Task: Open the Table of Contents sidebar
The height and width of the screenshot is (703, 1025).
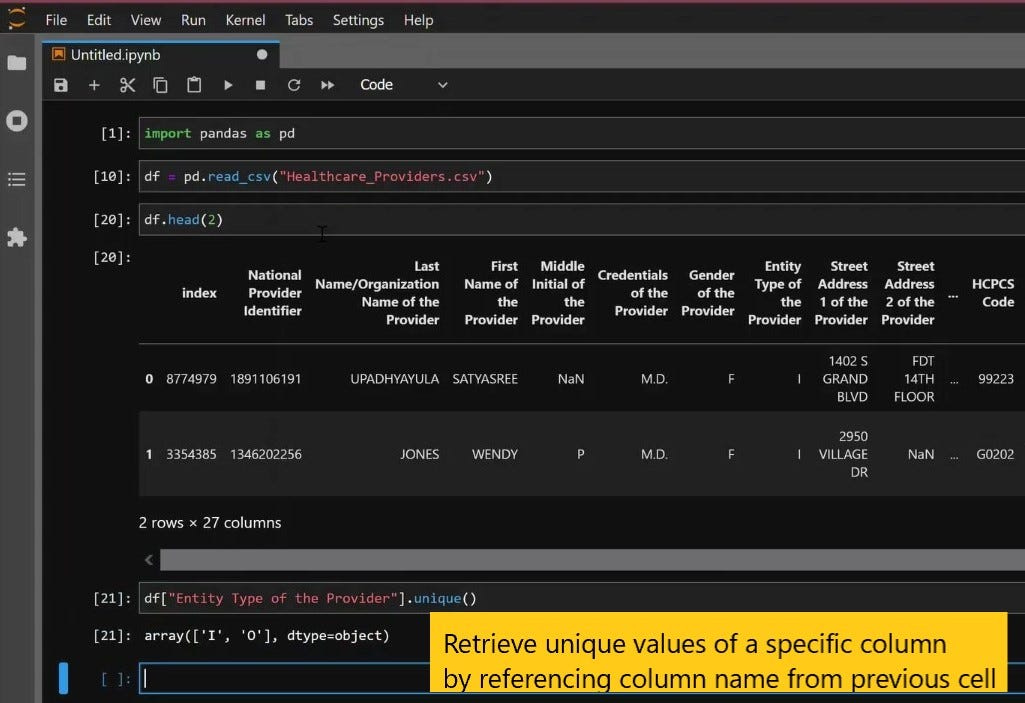Action: tap(17, 180)
